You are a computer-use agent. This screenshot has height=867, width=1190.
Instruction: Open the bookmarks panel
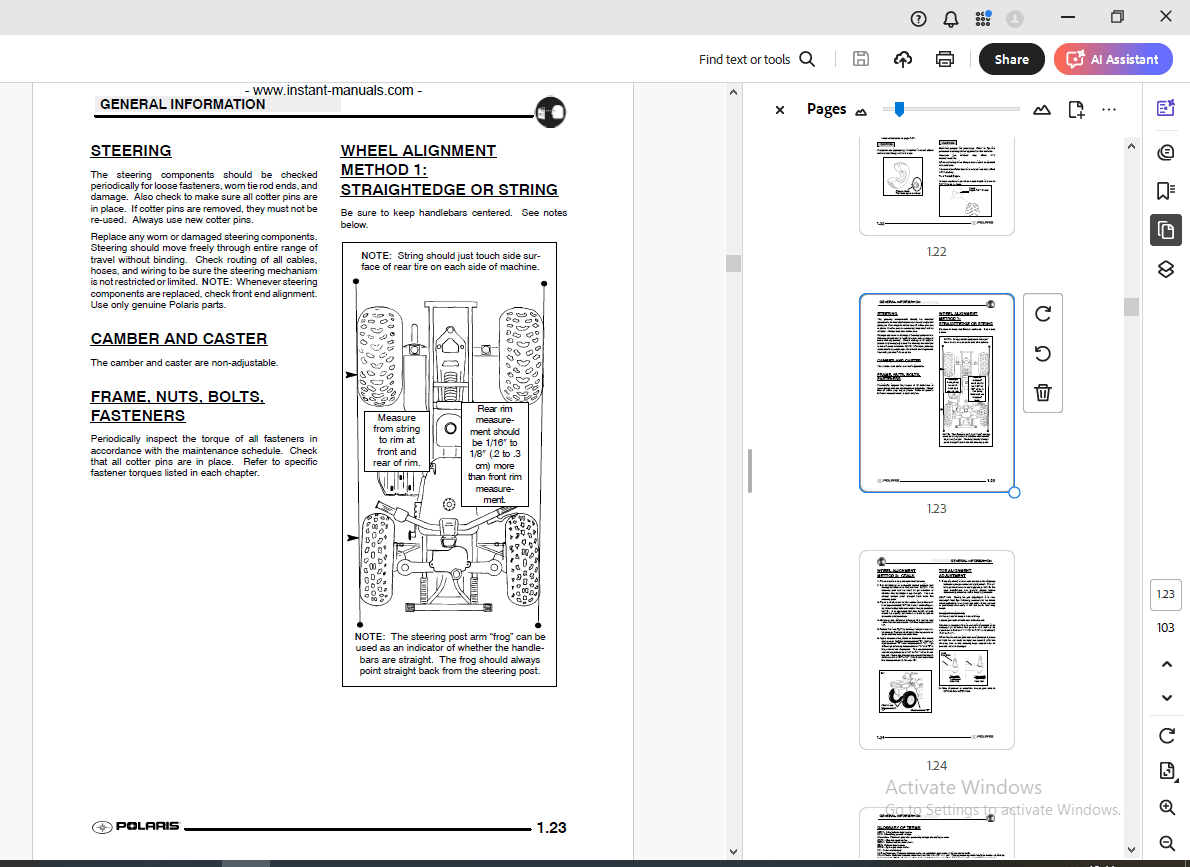1165,190
